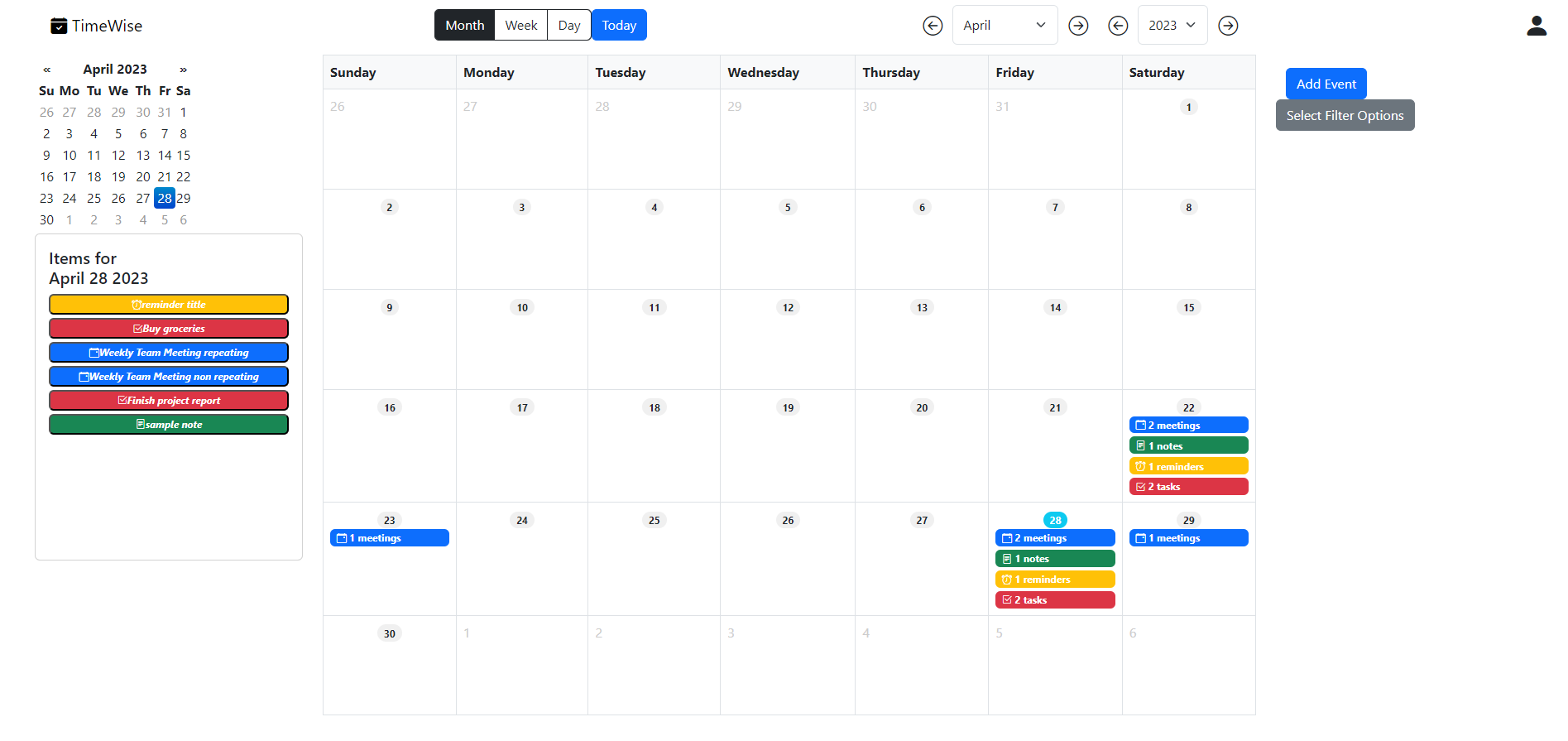Open the 'sample note' item
Screen dimensions: 1568x741
click(169, 424)
